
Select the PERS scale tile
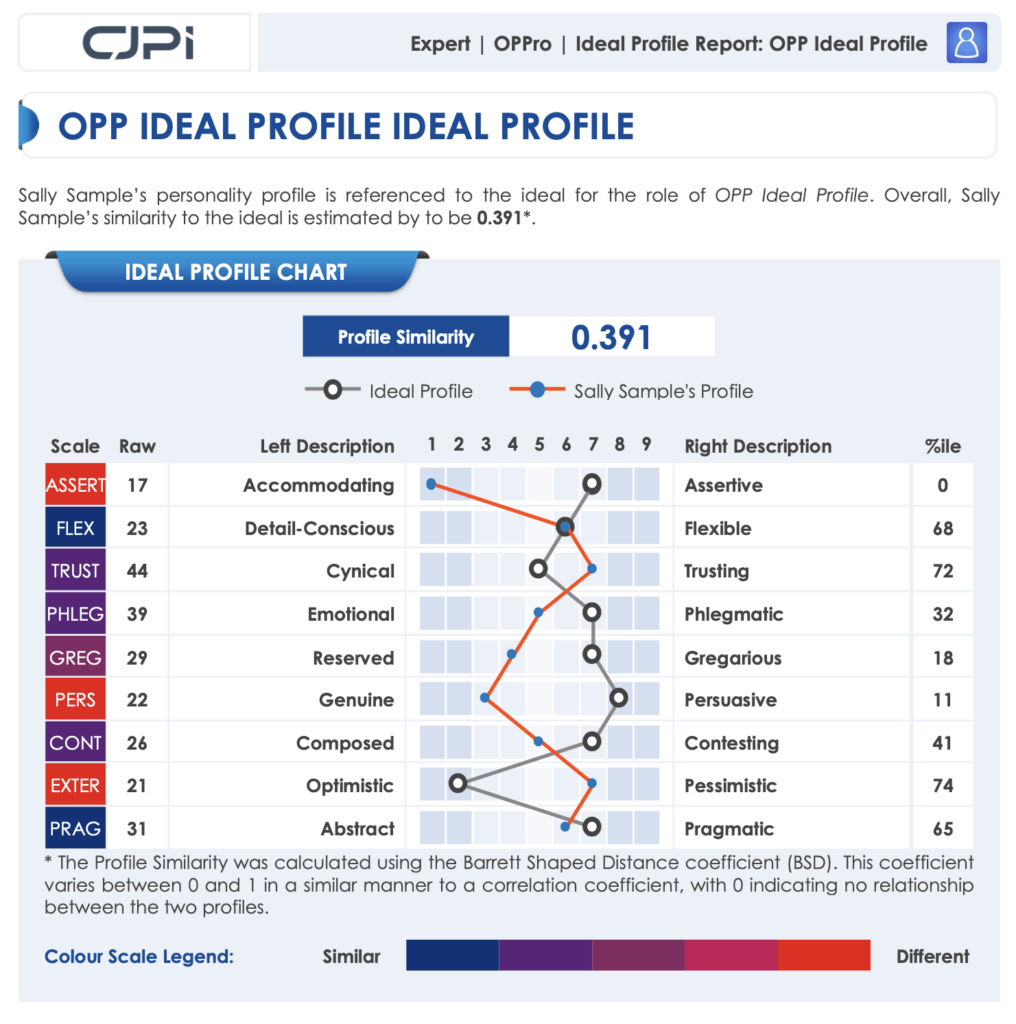[x=75, y=699]
